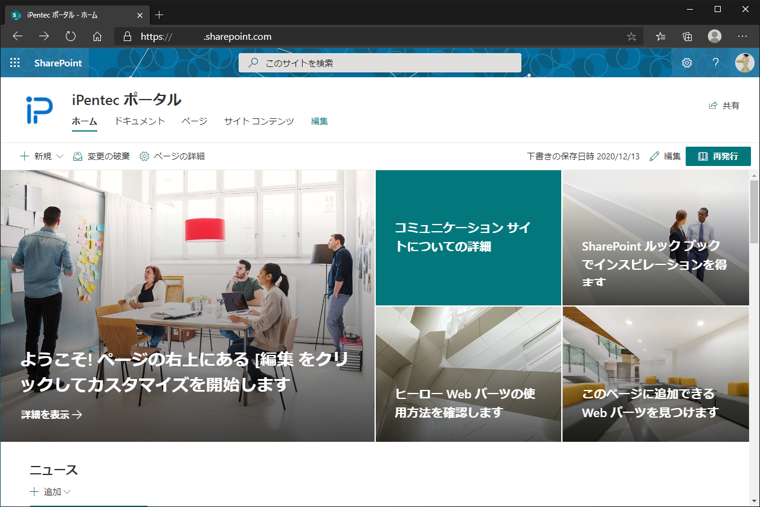The image size is (760, 507).
Task: Open the SharePoint ルック ブック tile
Action: pyautogui.click(x=656, y=237)
